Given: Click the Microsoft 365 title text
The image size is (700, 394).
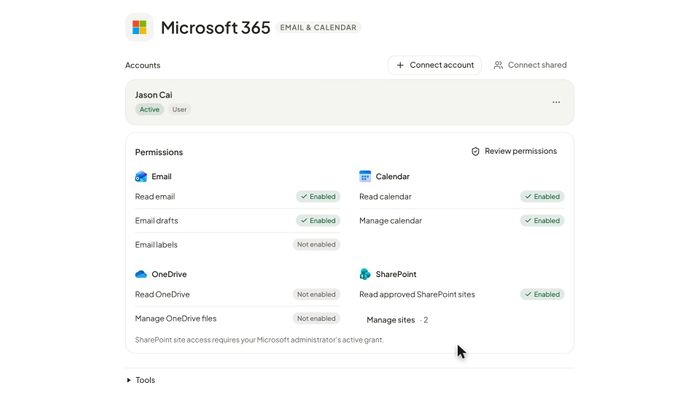Looking at the screenshot, I should click(x=216, y=28).
